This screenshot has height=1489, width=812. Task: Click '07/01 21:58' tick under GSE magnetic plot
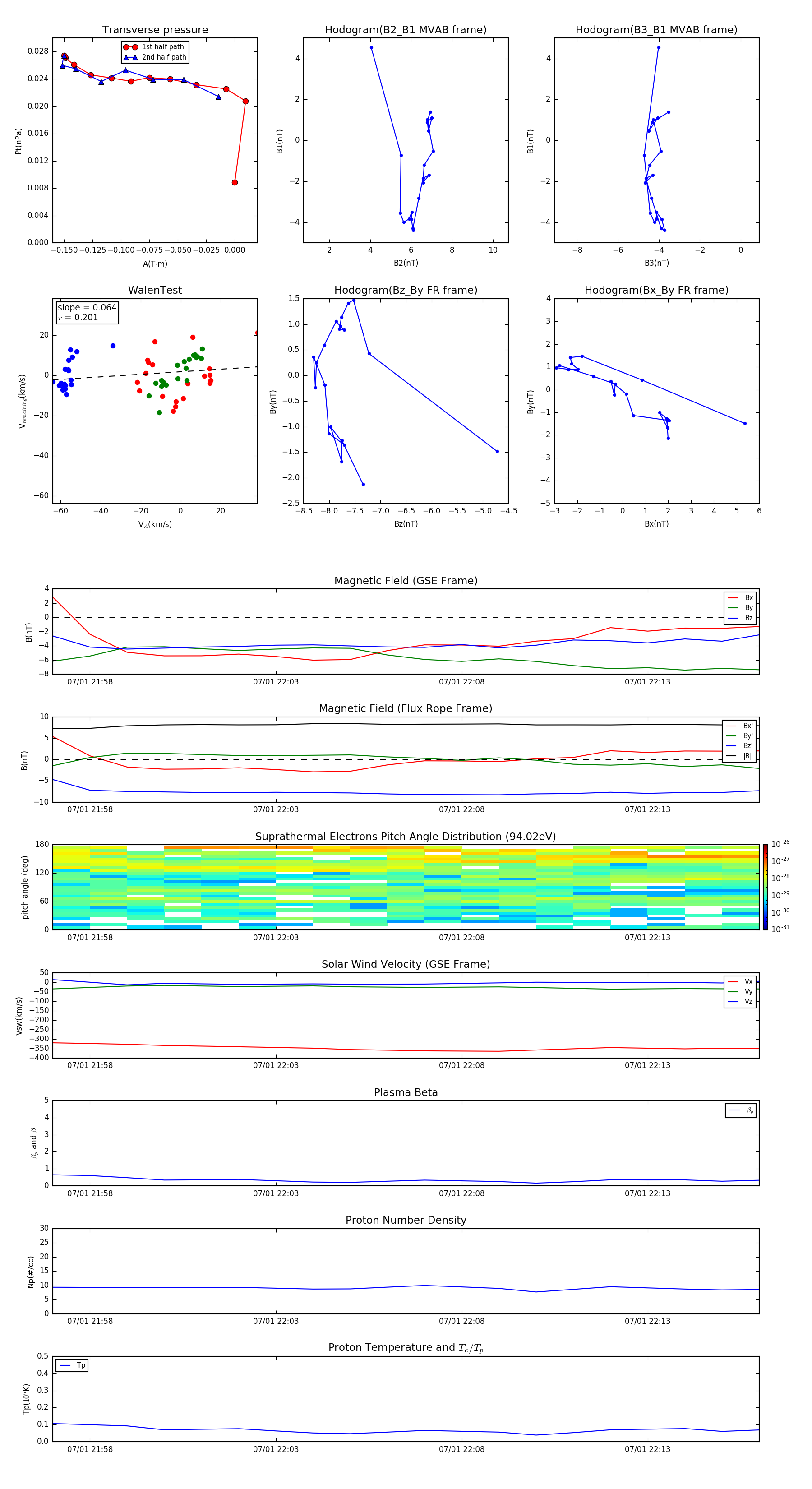[90, 681]
